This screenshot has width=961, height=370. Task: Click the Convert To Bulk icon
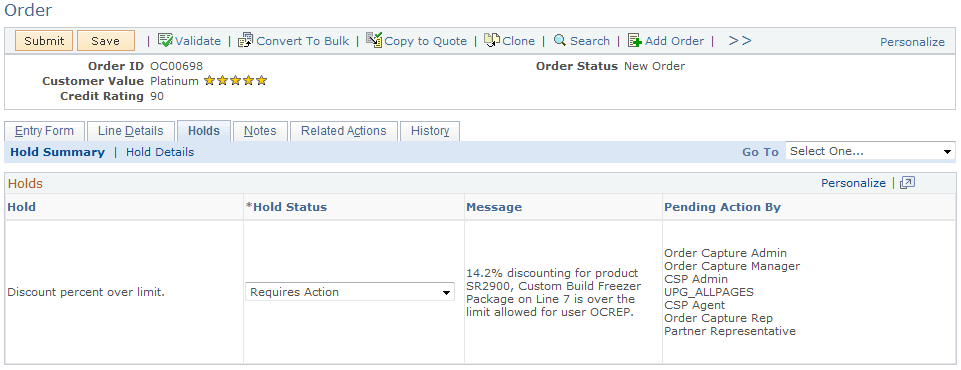(x=246, y=40)
